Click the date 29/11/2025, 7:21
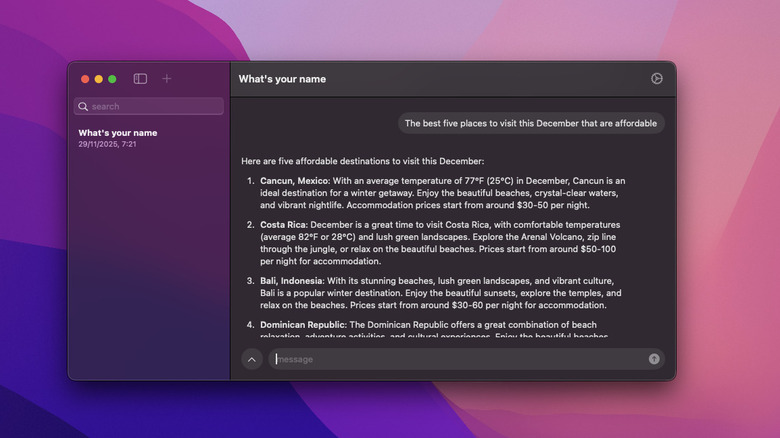 click(x=107, y=144)
